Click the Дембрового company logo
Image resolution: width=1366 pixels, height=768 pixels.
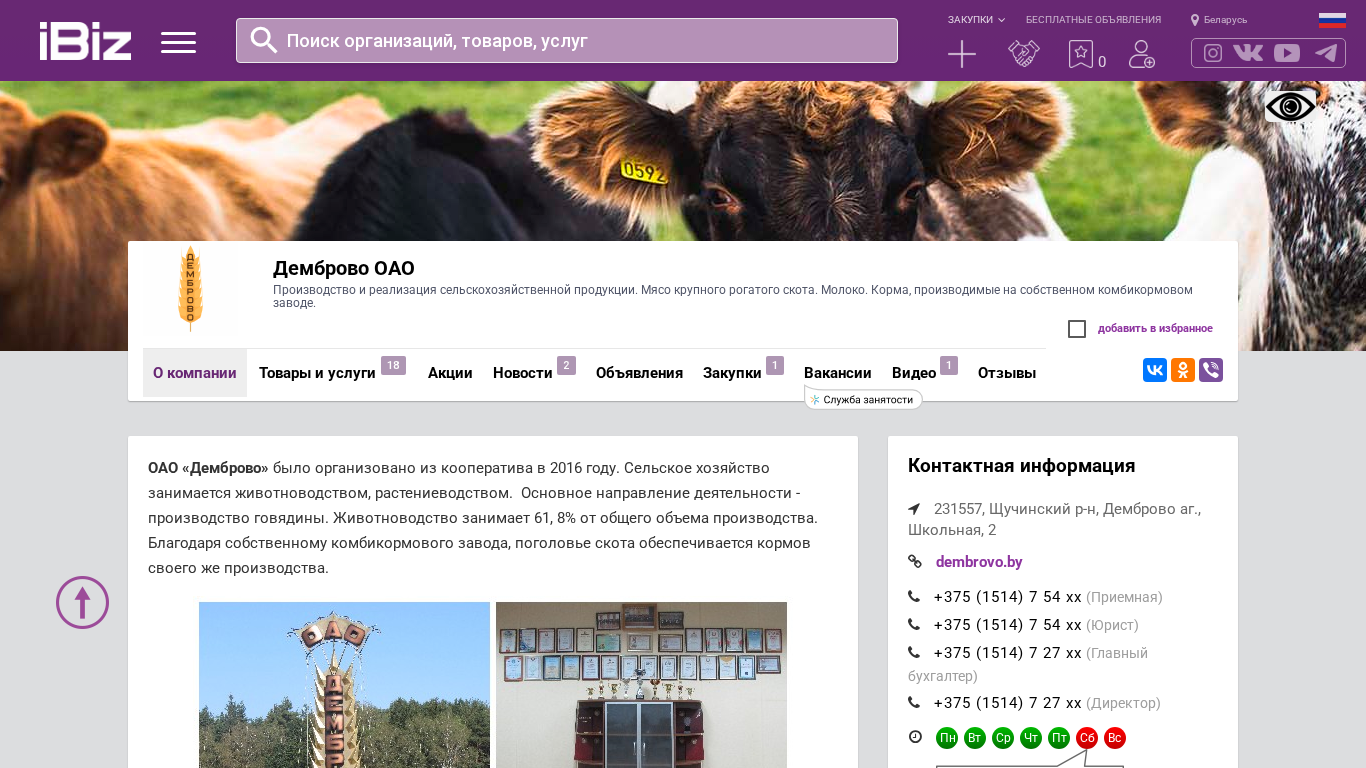(191, 290)
